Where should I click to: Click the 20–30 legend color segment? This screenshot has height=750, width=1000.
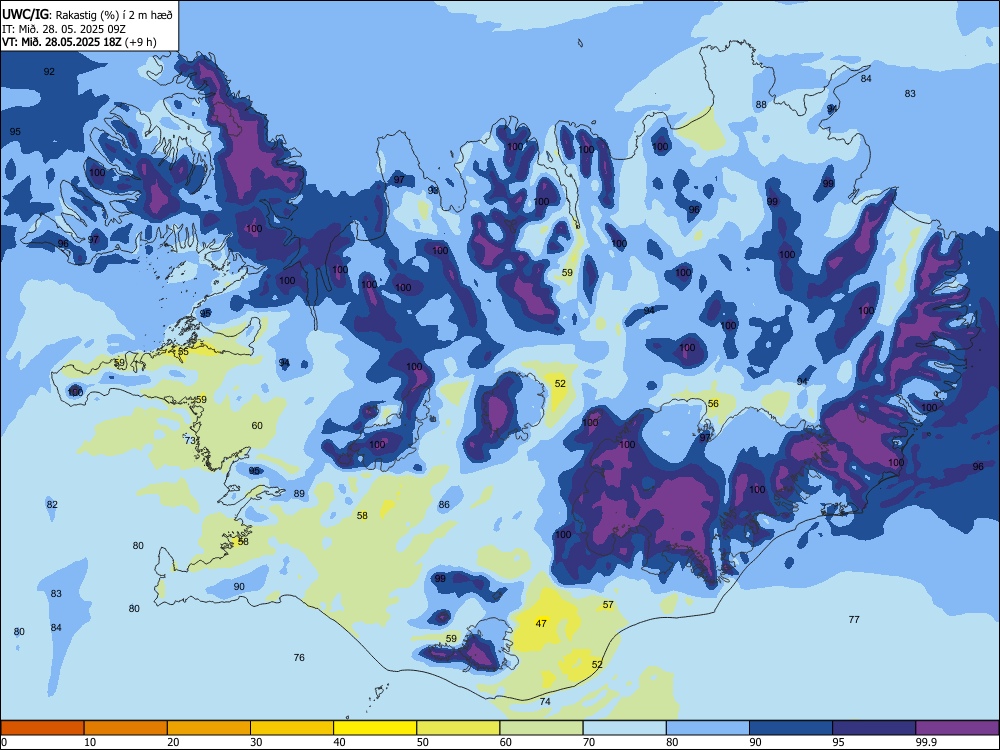tap(209, 728)
